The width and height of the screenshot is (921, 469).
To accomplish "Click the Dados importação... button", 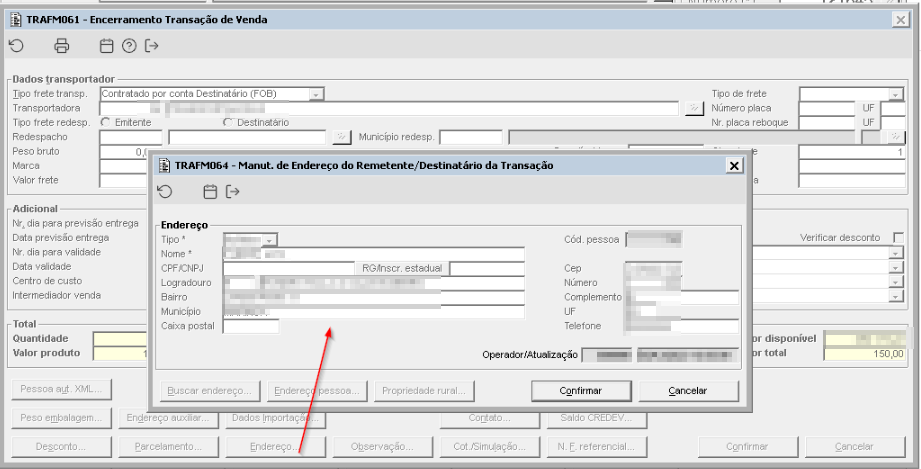I will point(275,418).
